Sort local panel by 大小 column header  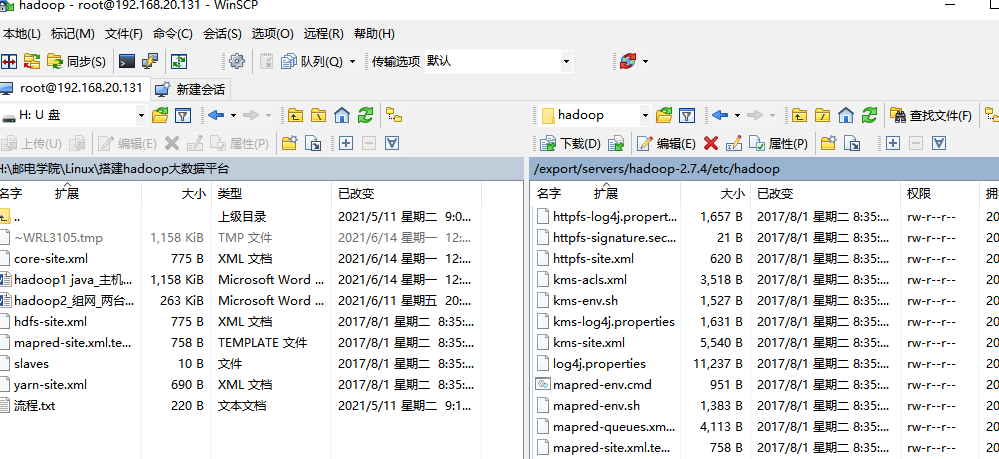(x=176, y=194)
